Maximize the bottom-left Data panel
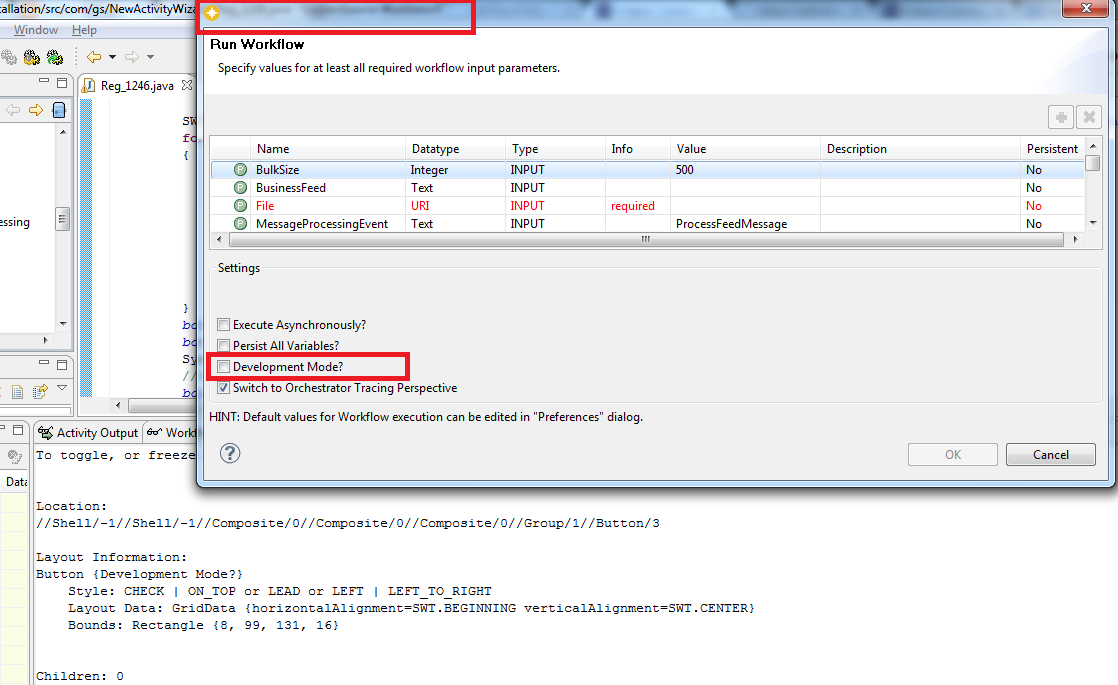Viewport: 1118px width, 685px height. click(x=18, y=430)
